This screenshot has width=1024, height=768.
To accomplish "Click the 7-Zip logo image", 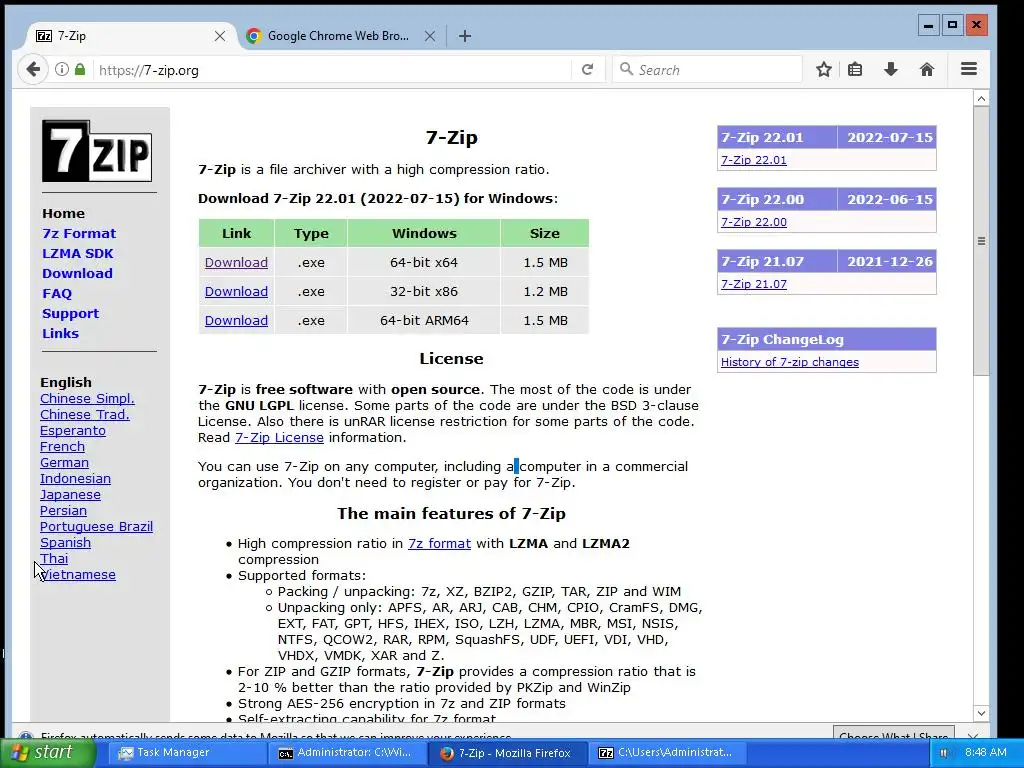I will coord(97,151).
